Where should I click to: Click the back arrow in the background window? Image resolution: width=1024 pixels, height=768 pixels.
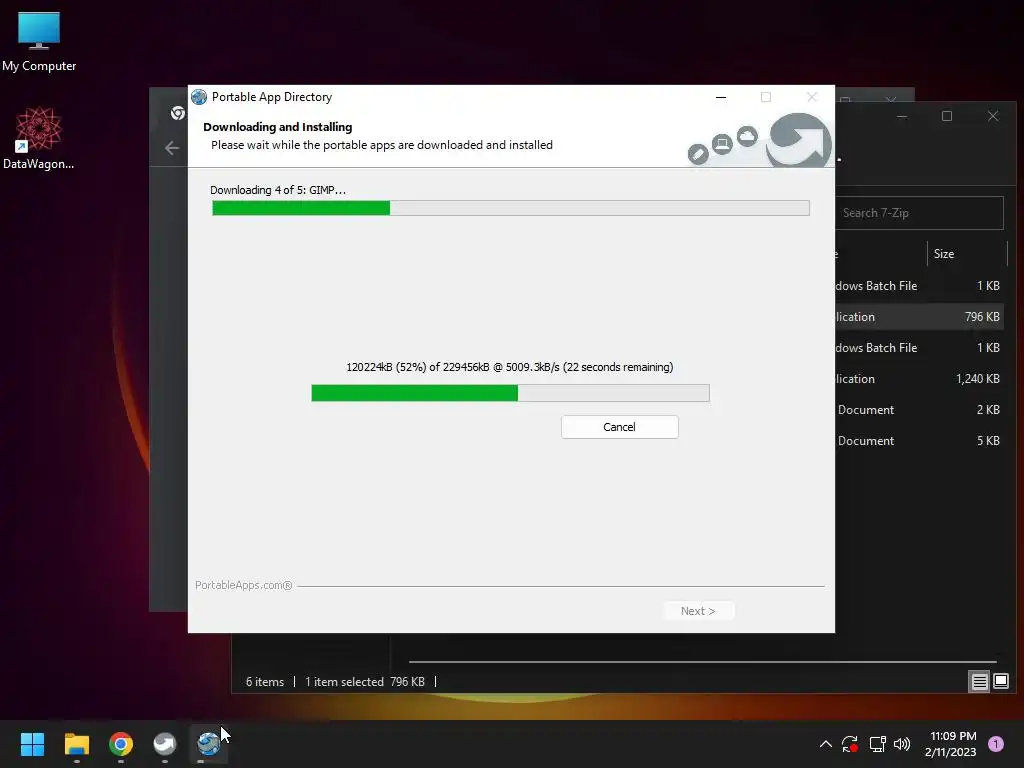coord(172,148)
